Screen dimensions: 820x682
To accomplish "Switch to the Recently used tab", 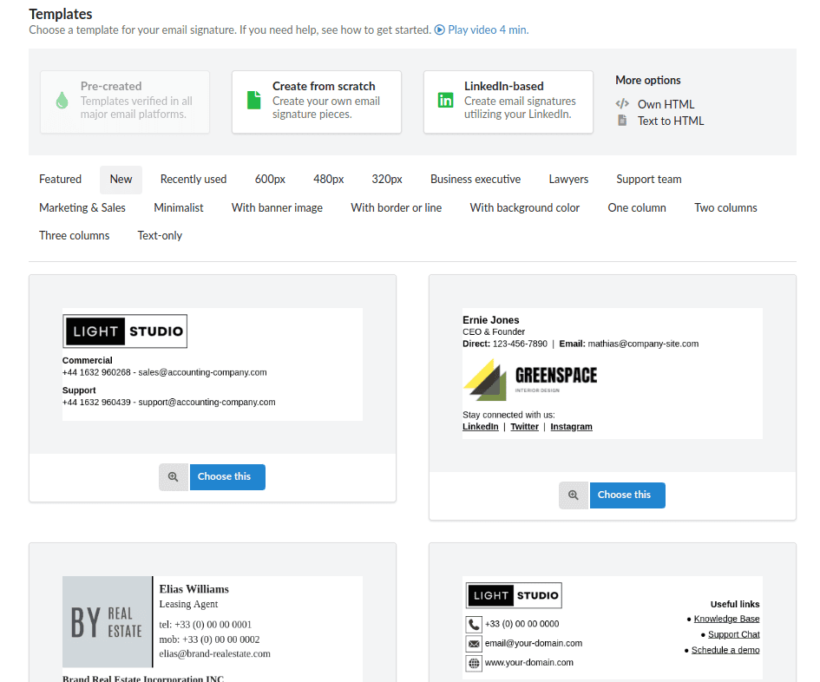I will pos(193,179).
